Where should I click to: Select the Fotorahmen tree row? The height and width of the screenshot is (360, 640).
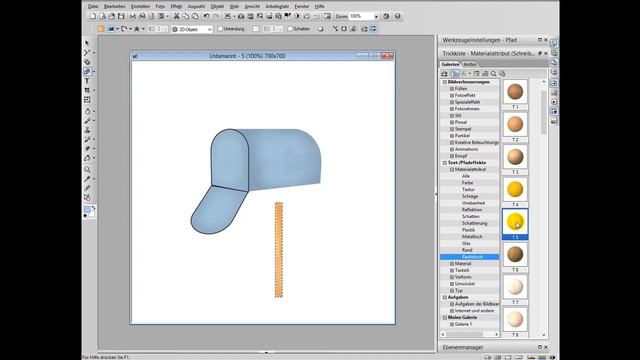point(469,109)
